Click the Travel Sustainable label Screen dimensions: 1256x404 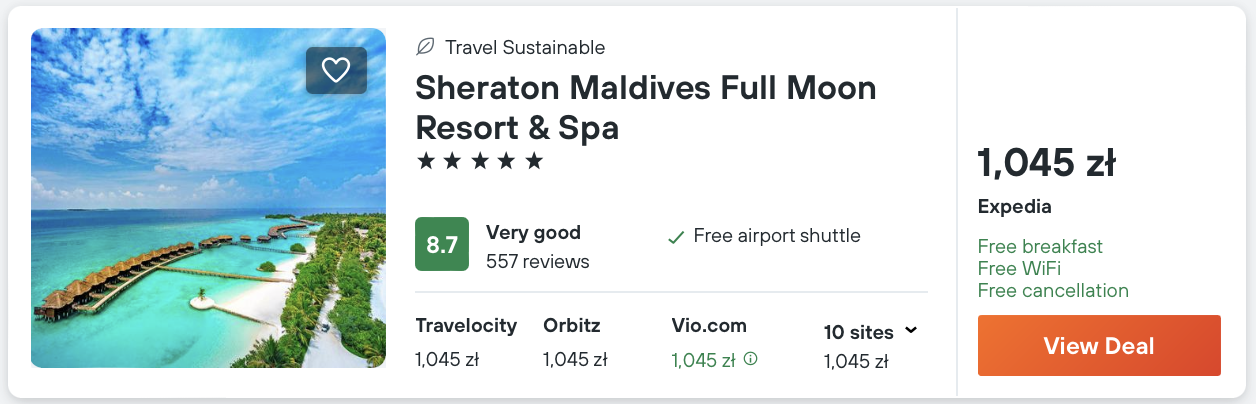point(525,47)
